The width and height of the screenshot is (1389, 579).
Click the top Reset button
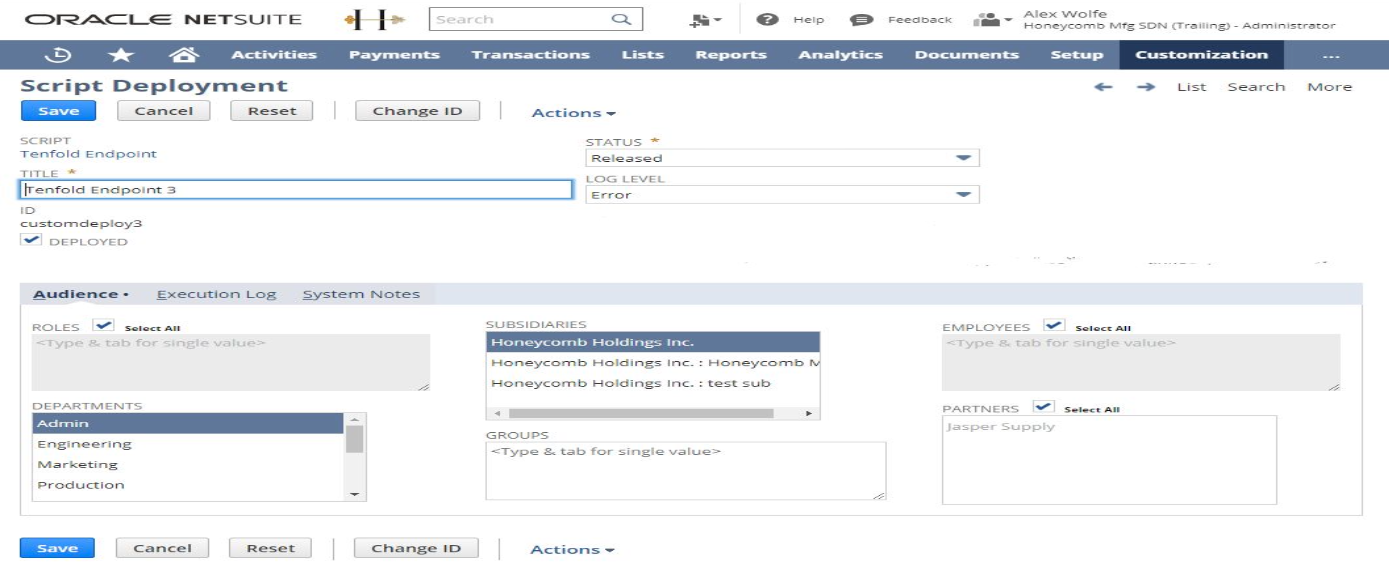pos(272,111)
